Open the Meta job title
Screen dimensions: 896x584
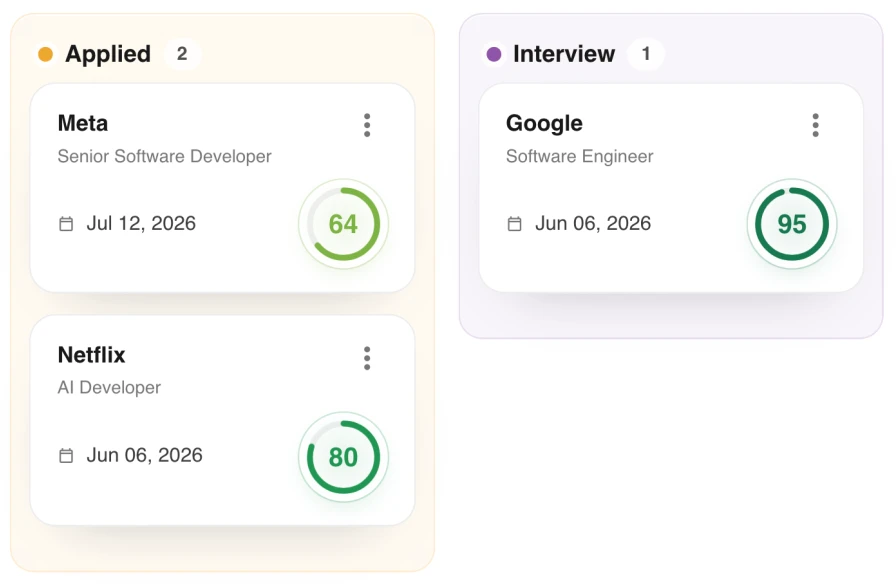83,123
